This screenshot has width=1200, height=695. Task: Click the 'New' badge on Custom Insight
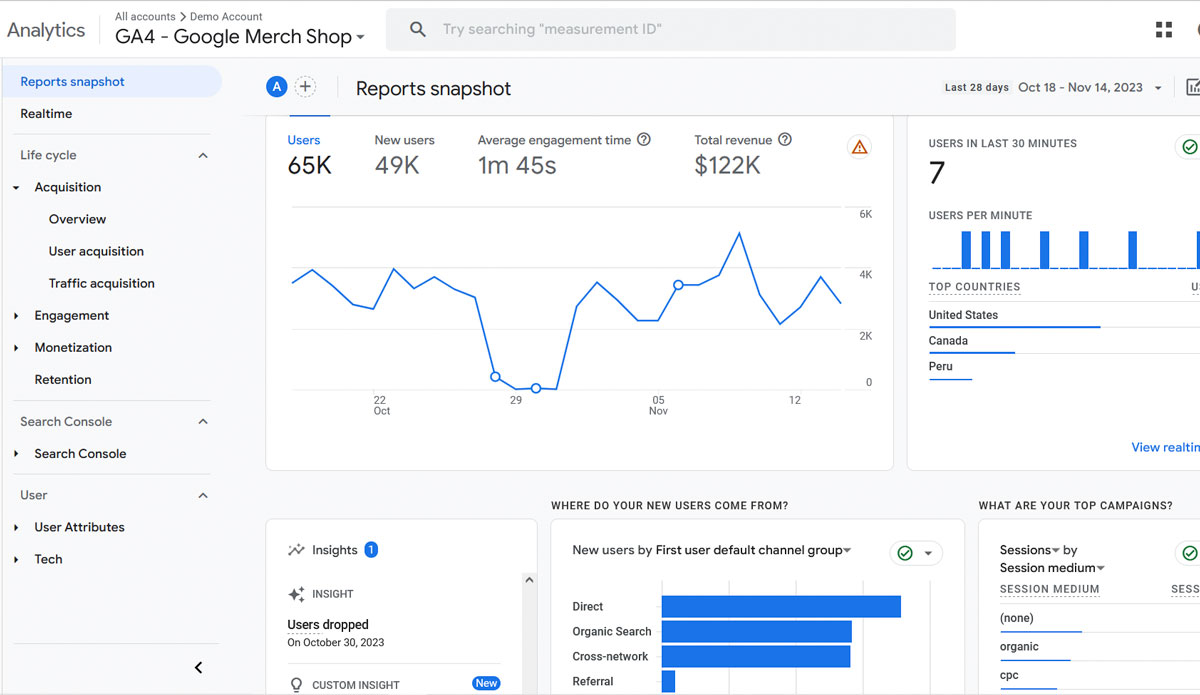(486, 684)
